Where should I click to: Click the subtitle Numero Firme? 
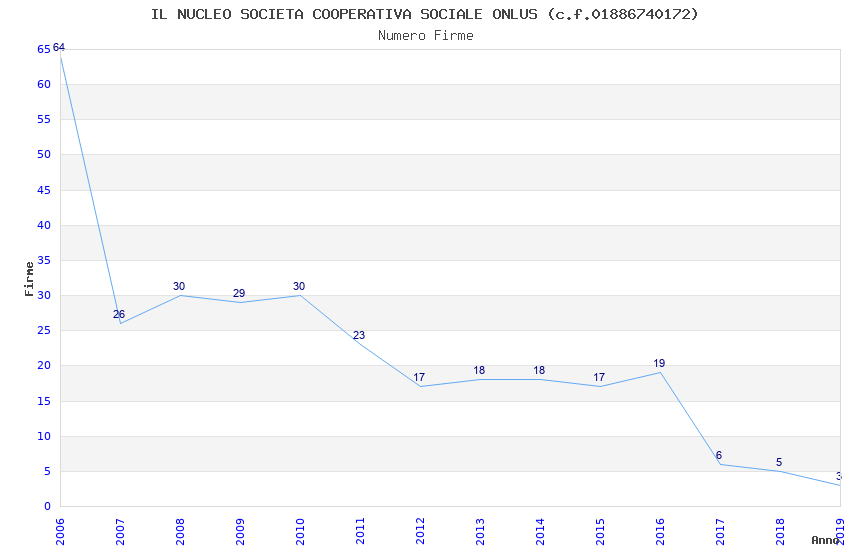426,36
